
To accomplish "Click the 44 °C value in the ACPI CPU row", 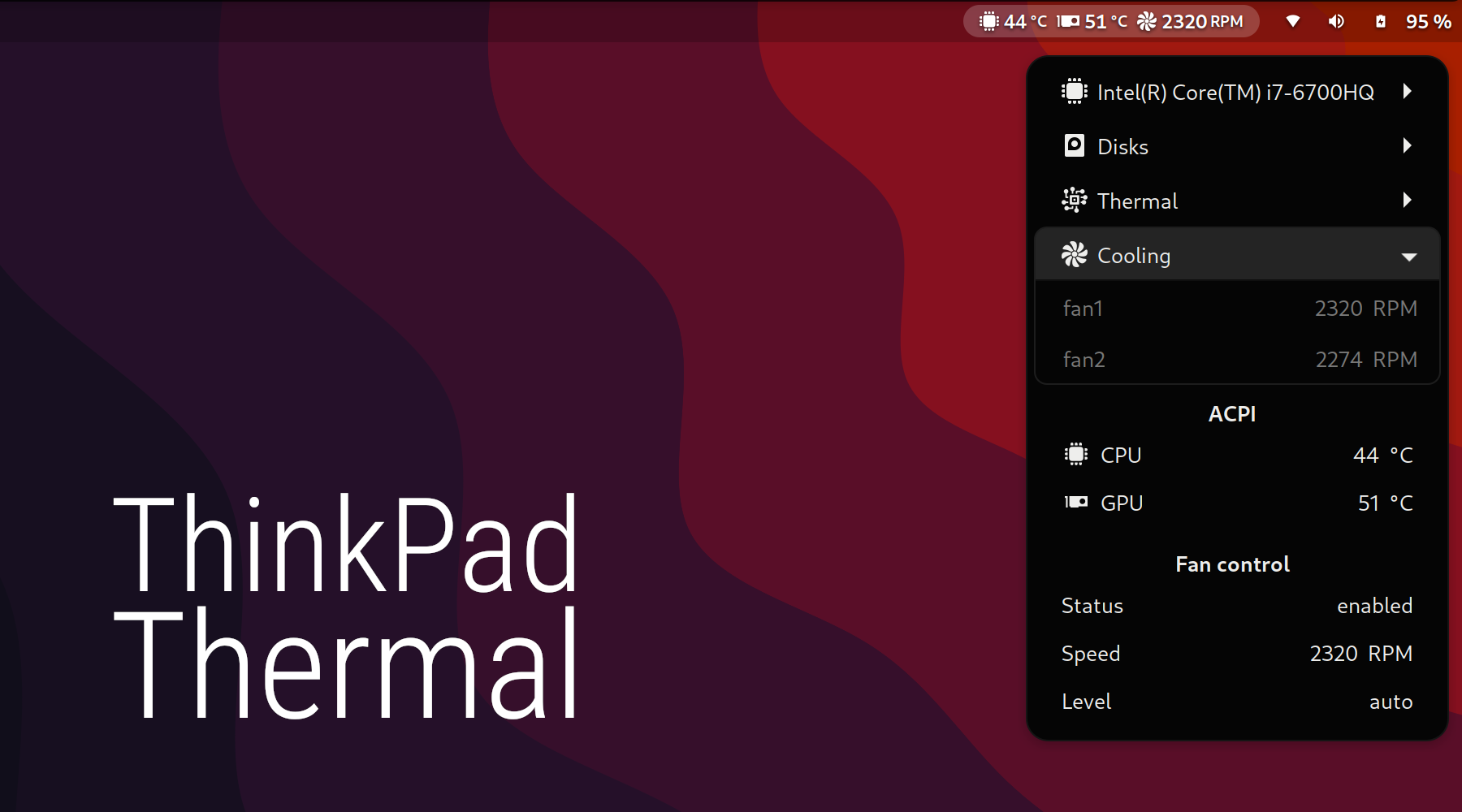I will click(1383, 456).
